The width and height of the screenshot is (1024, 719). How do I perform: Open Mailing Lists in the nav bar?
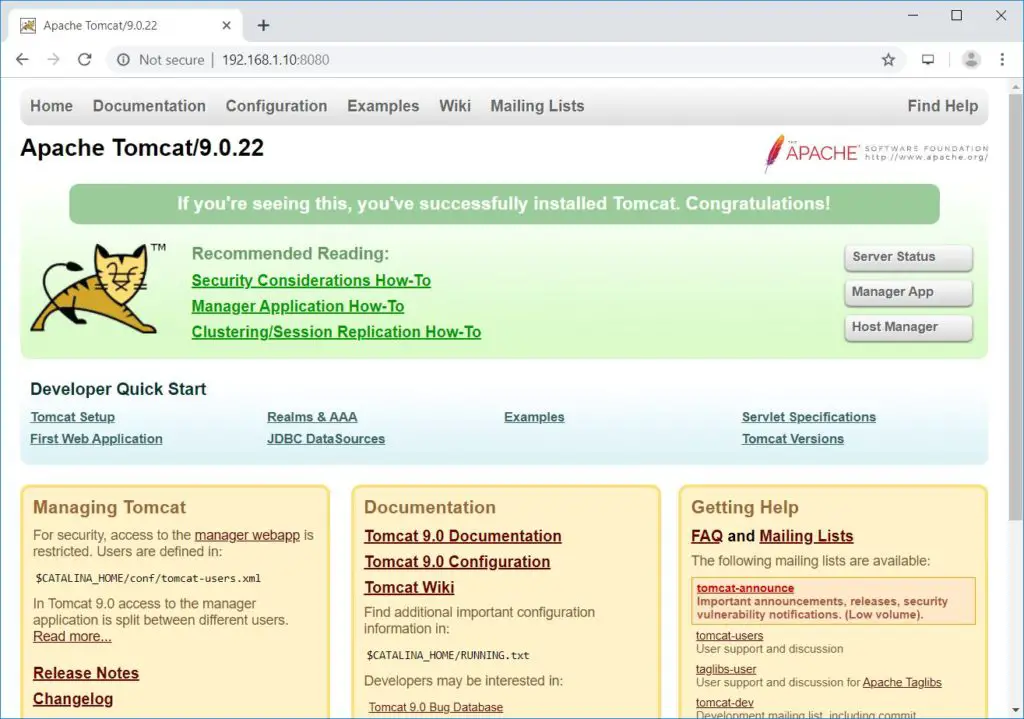(537, 106)
